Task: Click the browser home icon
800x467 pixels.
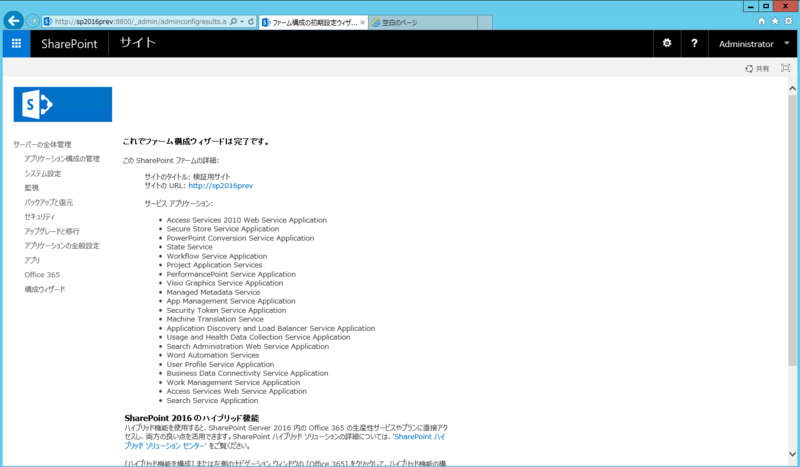Action: 761,21
